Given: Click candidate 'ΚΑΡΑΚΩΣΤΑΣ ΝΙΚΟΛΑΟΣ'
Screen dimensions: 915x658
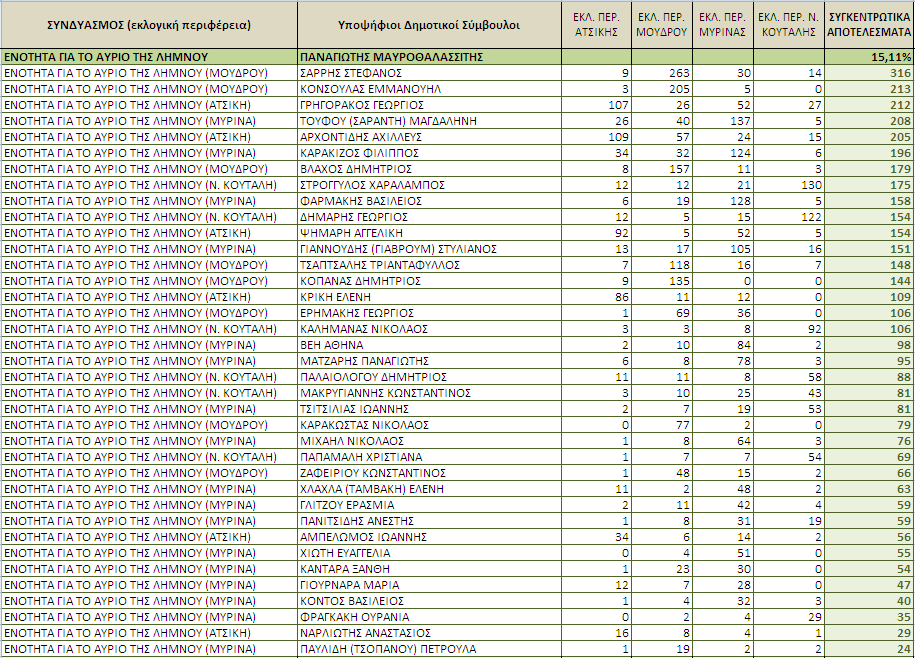Looking at the screenshot, I should pyautogui.click(x=364, y=425).
